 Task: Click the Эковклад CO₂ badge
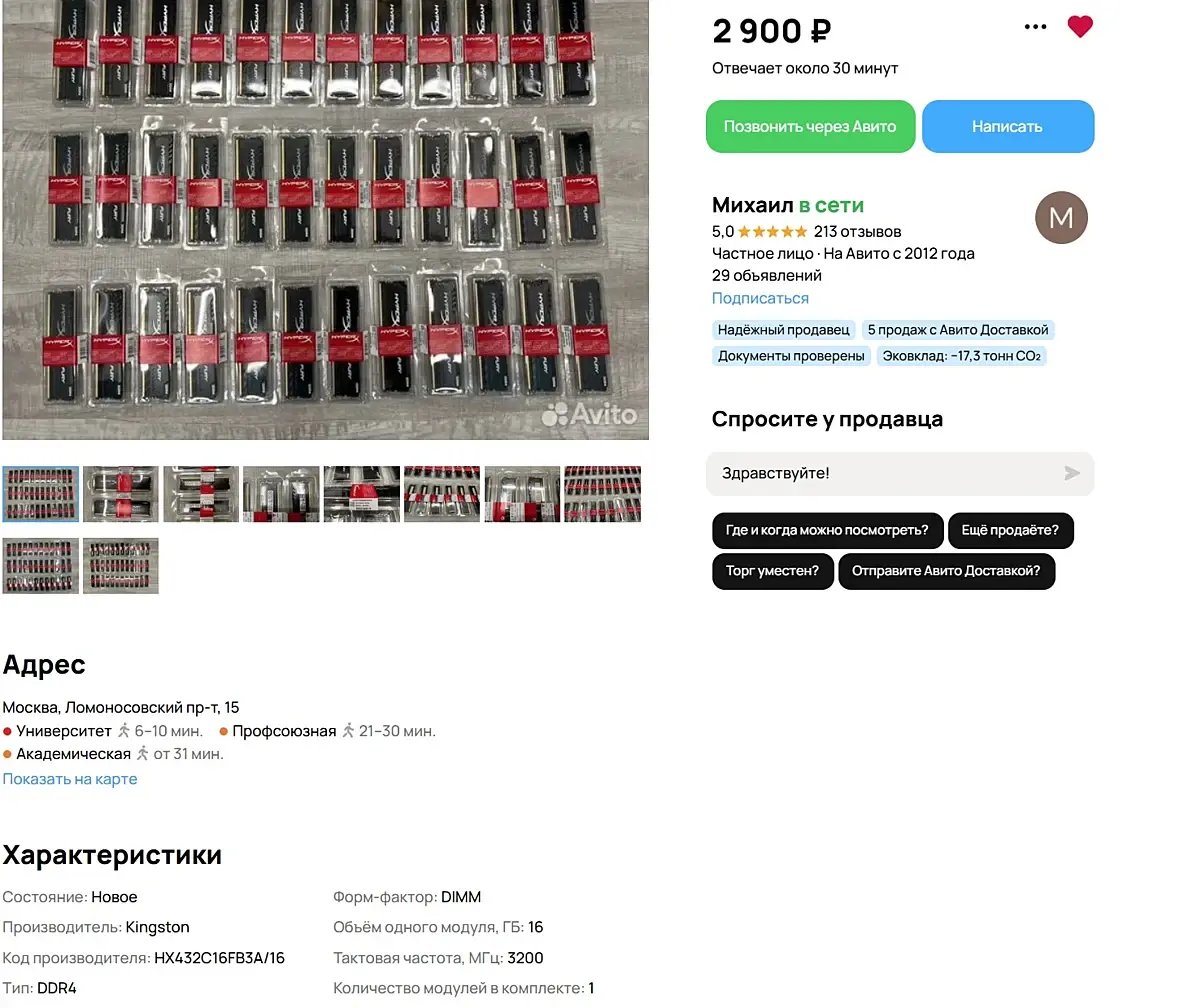click(x=961, y=356)
